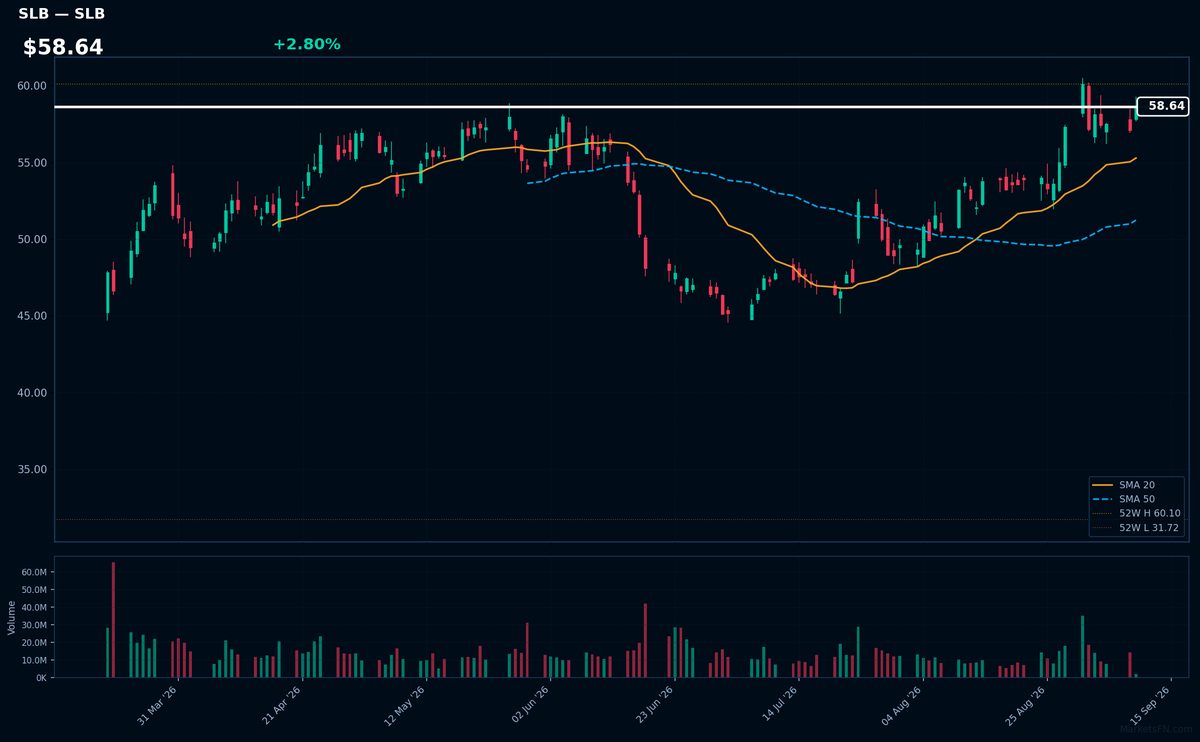Viewport: 1200px width, 742px height.
Task: Click the 40.00 price axis label
Action: click(32, 393)
